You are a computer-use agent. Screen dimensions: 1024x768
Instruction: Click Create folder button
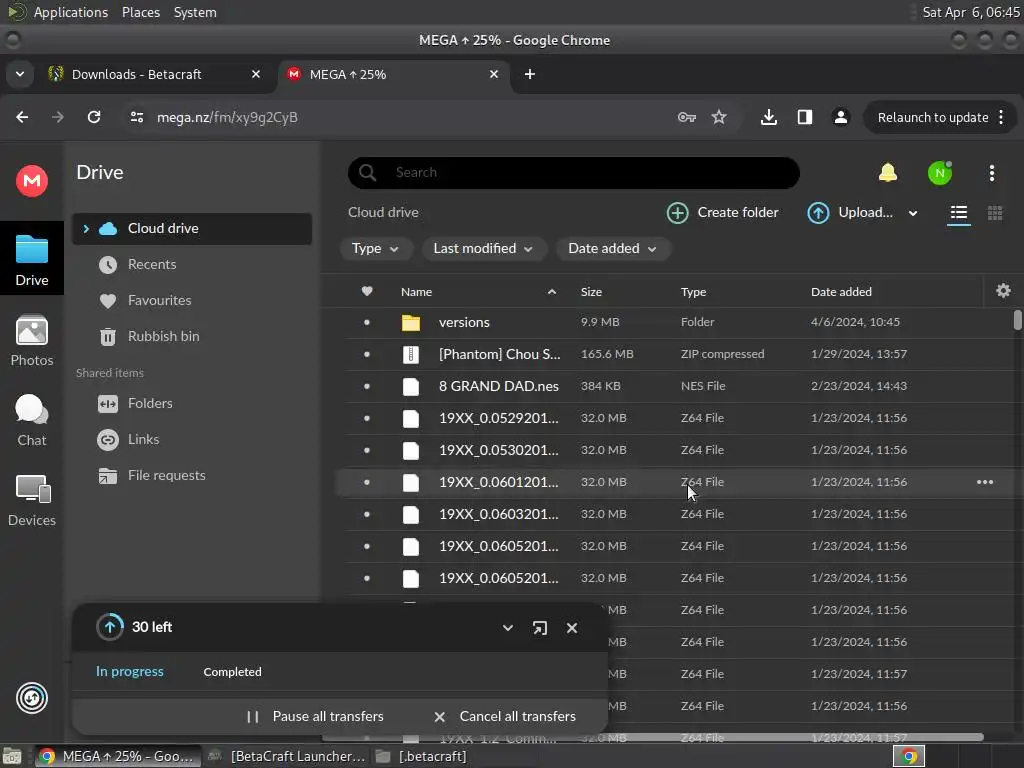723,213
